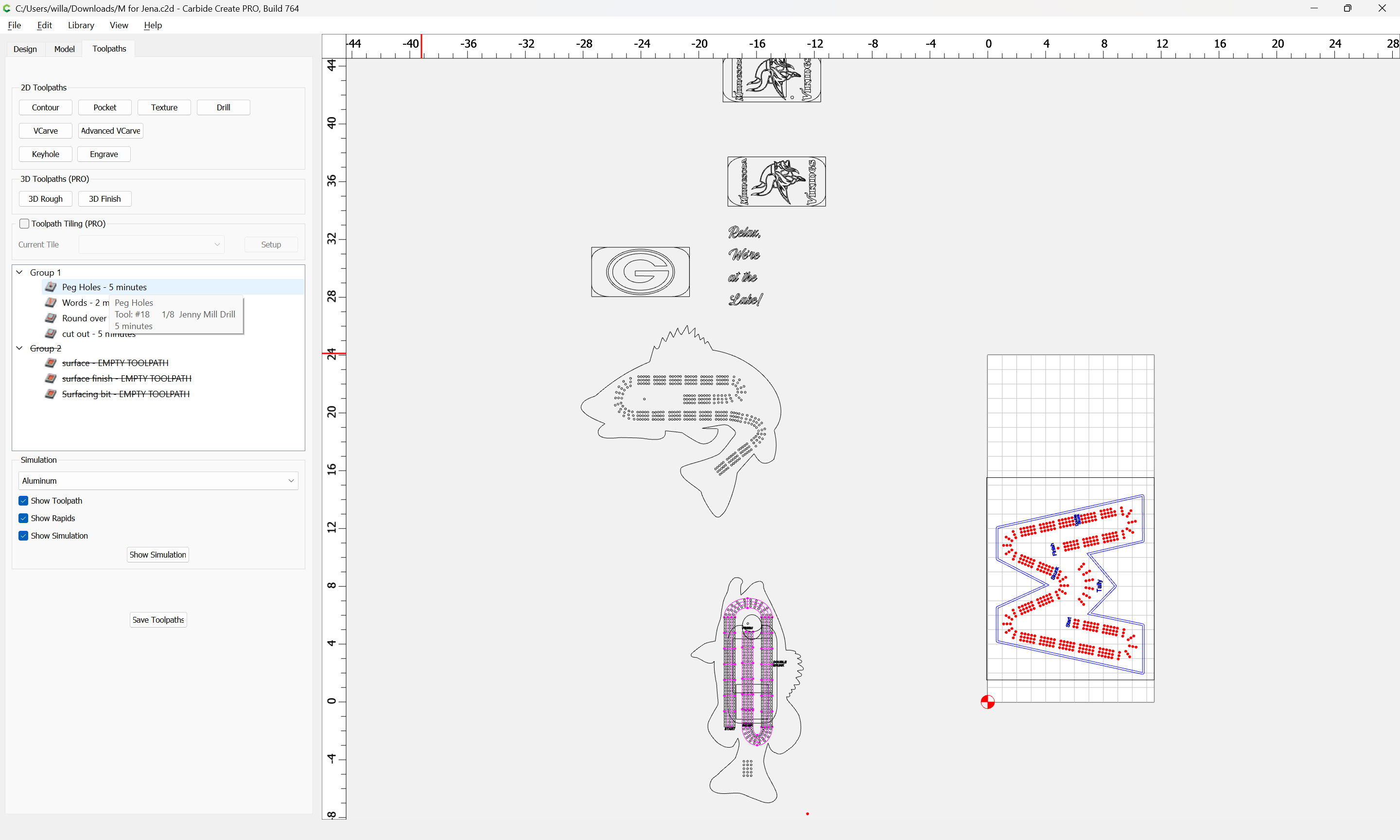
Task: Click the Round over toolpath icon
Action: [51, 318]
